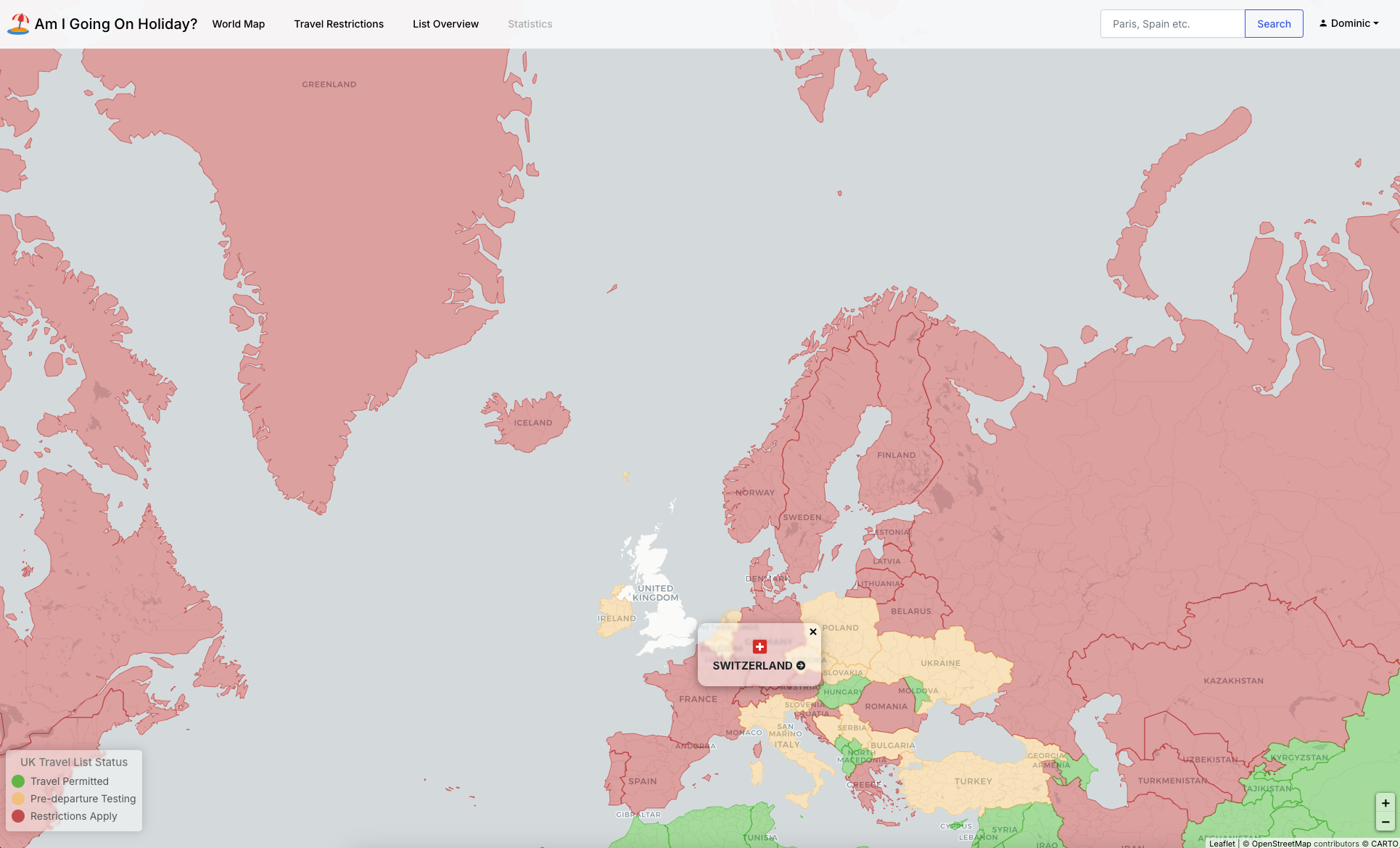Open the List Overview page
This screenshot has width=1400, height=848.
445,24
